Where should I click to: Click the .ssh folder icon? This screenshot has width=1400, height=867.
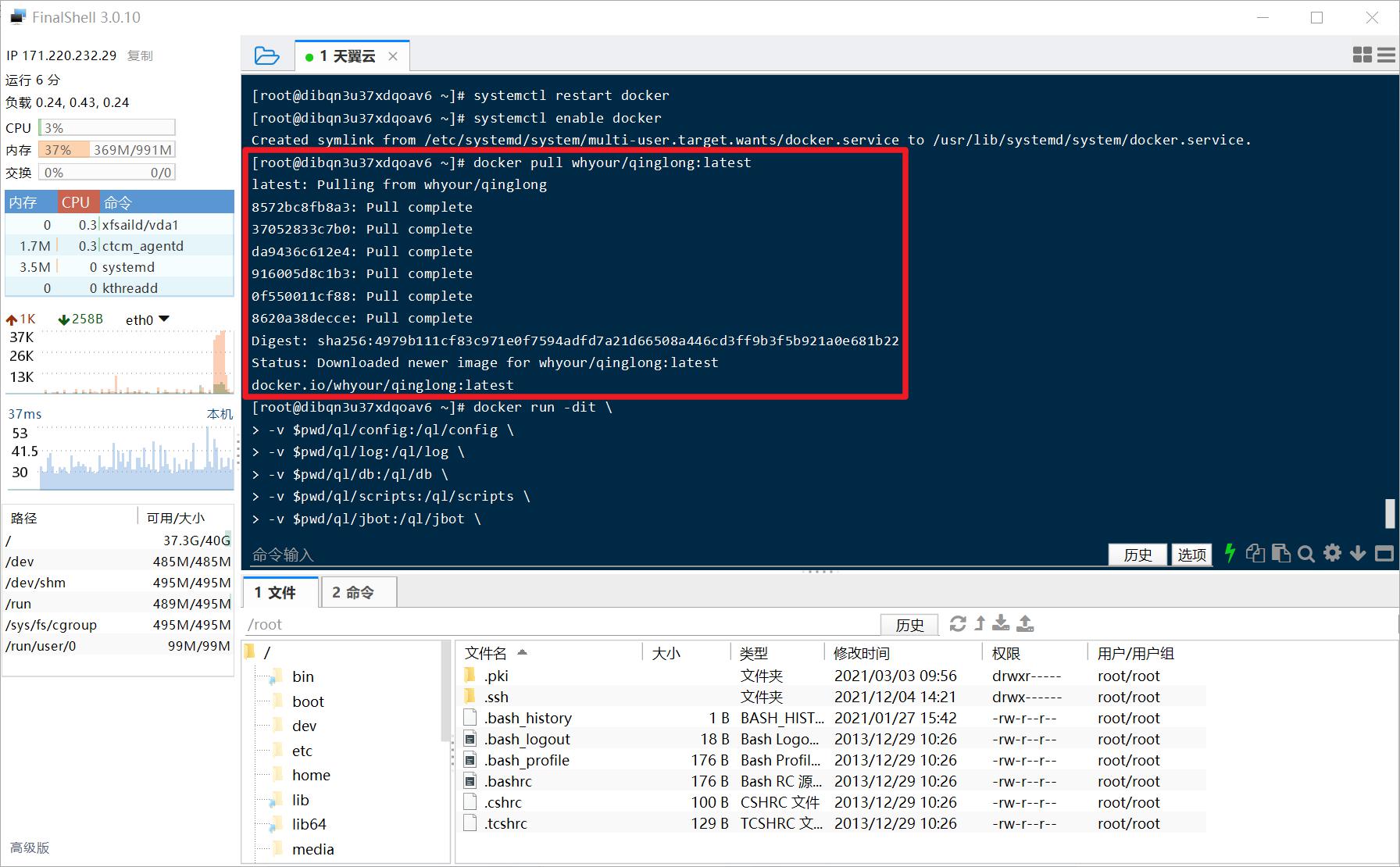470,696
